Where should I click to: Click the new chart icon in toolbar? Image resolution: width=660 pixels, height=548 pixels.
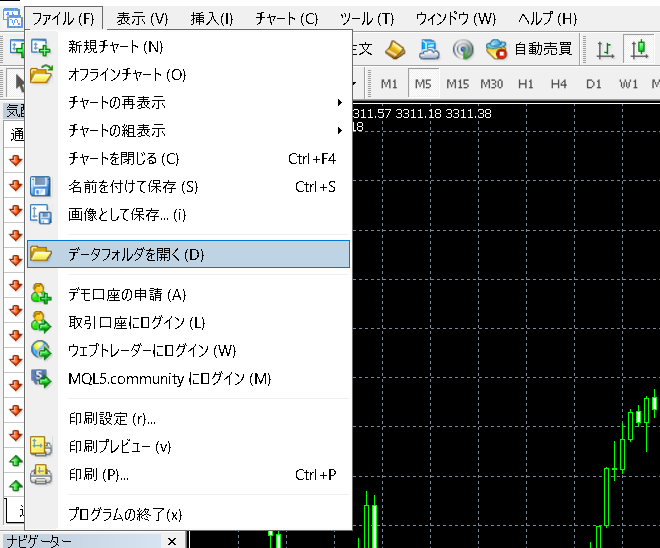tap(17, 49)
